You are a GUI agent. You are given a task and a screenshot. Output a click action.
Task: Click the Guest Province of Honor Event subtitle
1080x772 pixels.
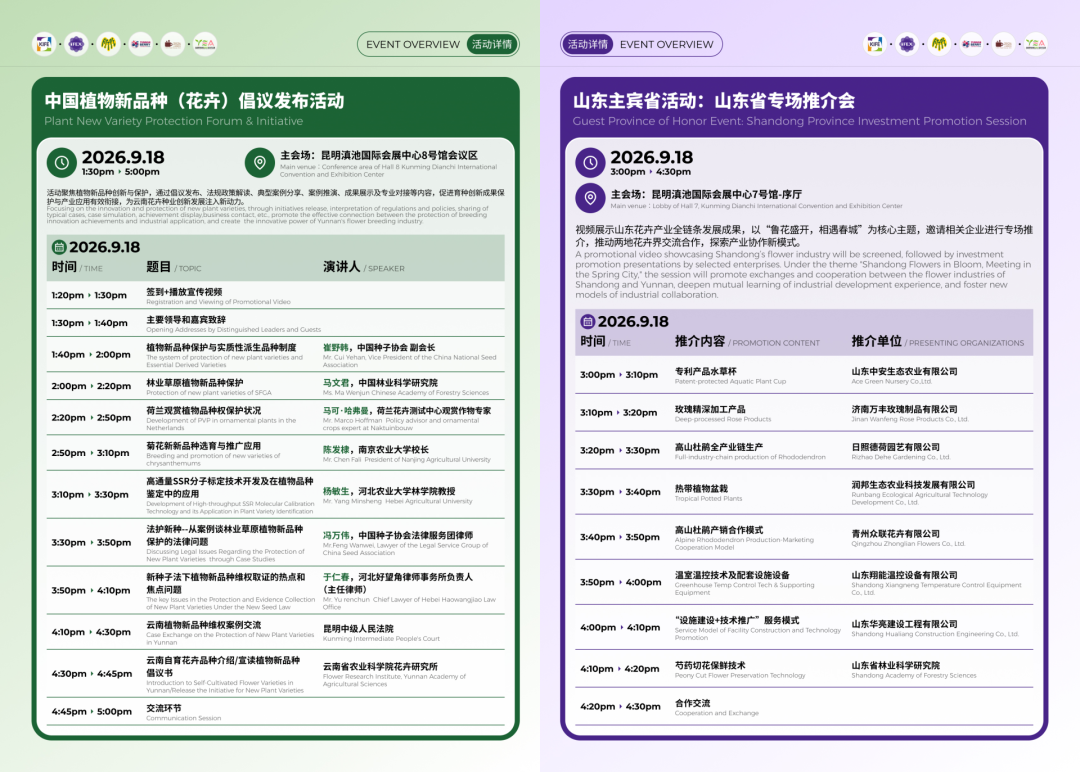799,121
